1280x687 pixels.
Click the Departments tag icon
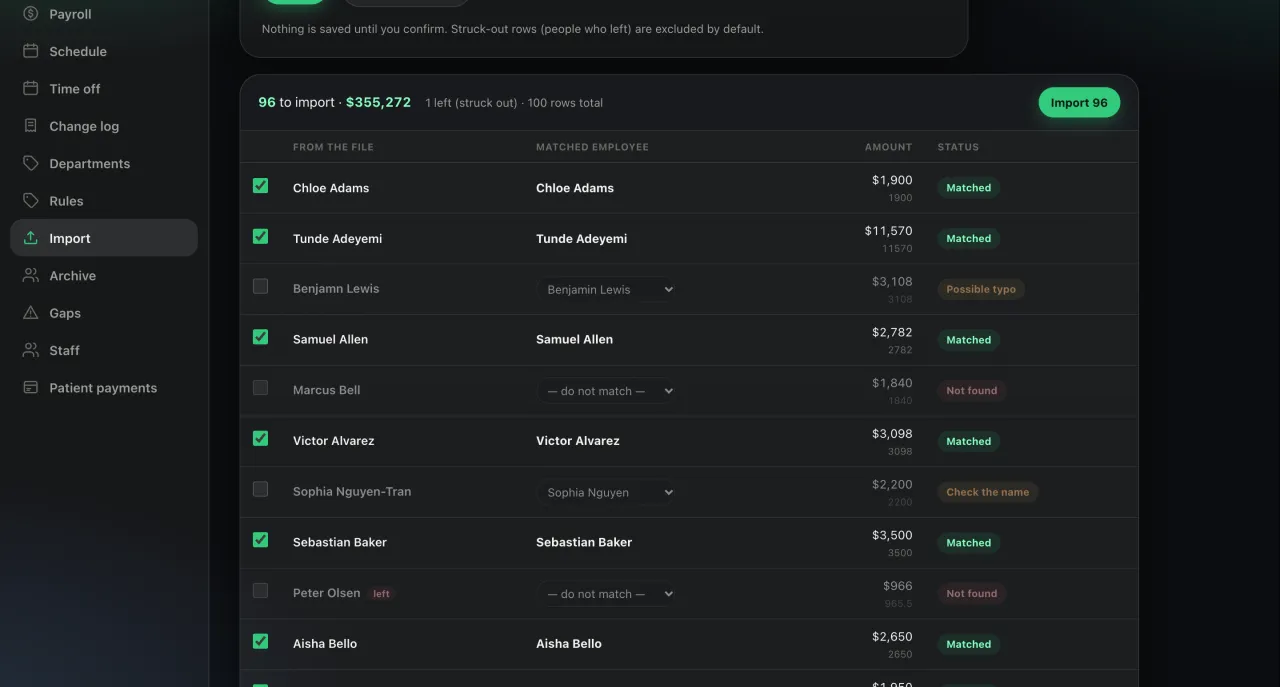[30, 163]
